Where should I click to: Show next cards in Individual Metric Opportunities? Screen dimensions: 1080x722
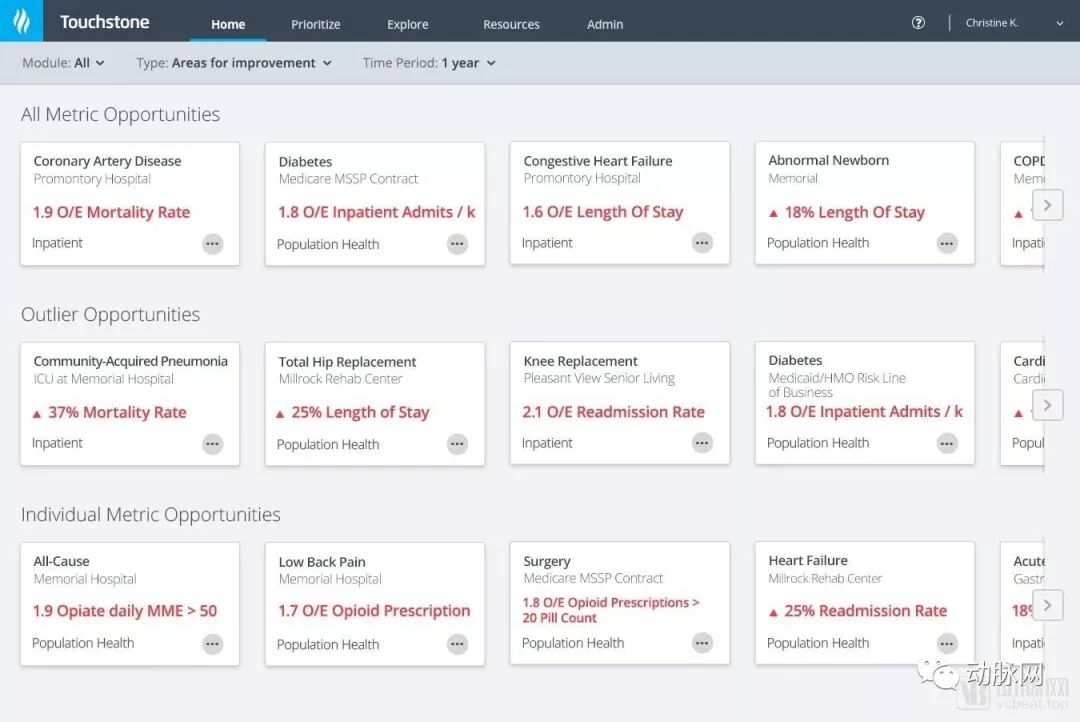(x=1048, y=606)
